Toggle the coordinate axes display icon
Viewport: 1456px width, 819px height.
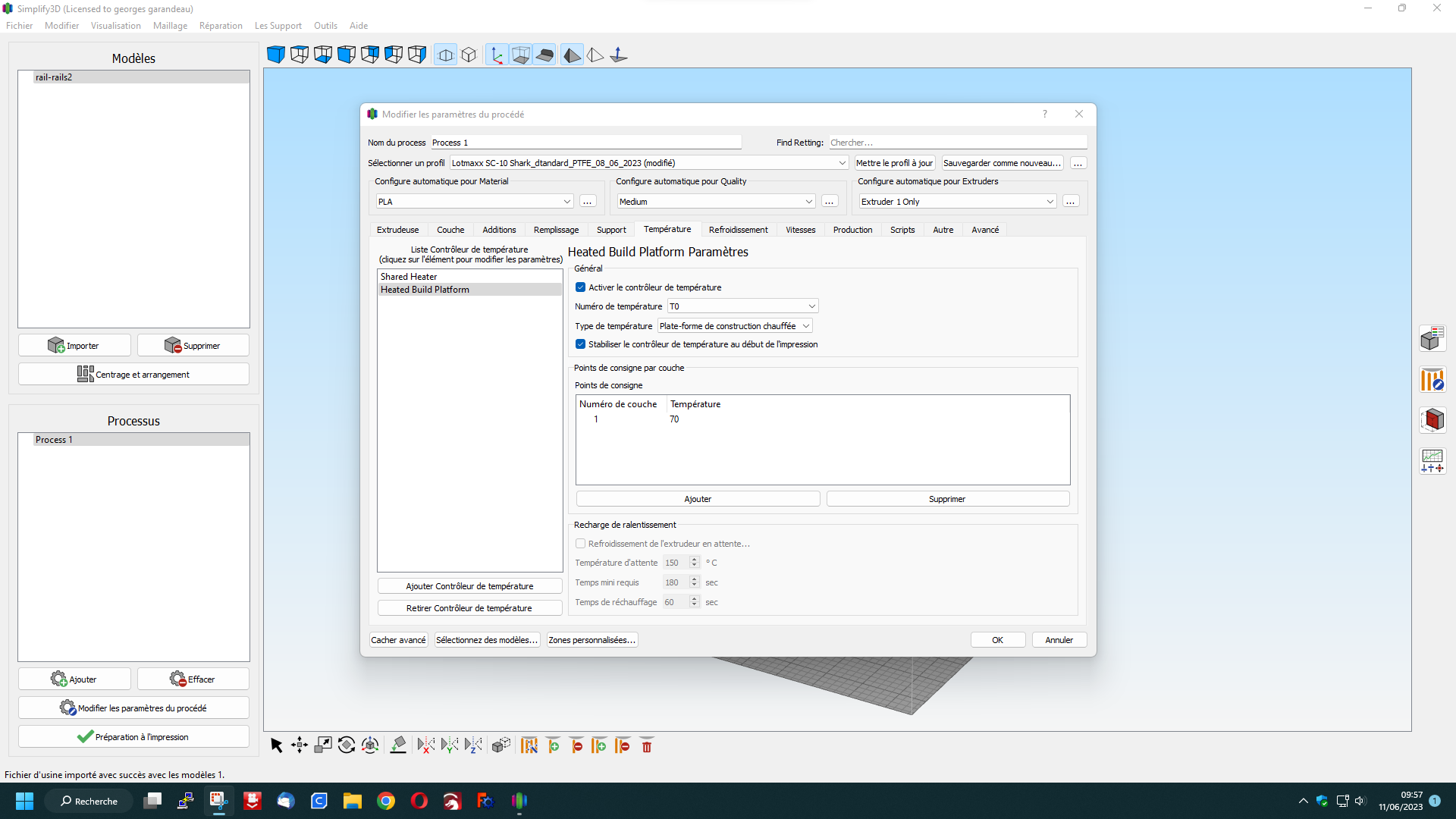497,55
